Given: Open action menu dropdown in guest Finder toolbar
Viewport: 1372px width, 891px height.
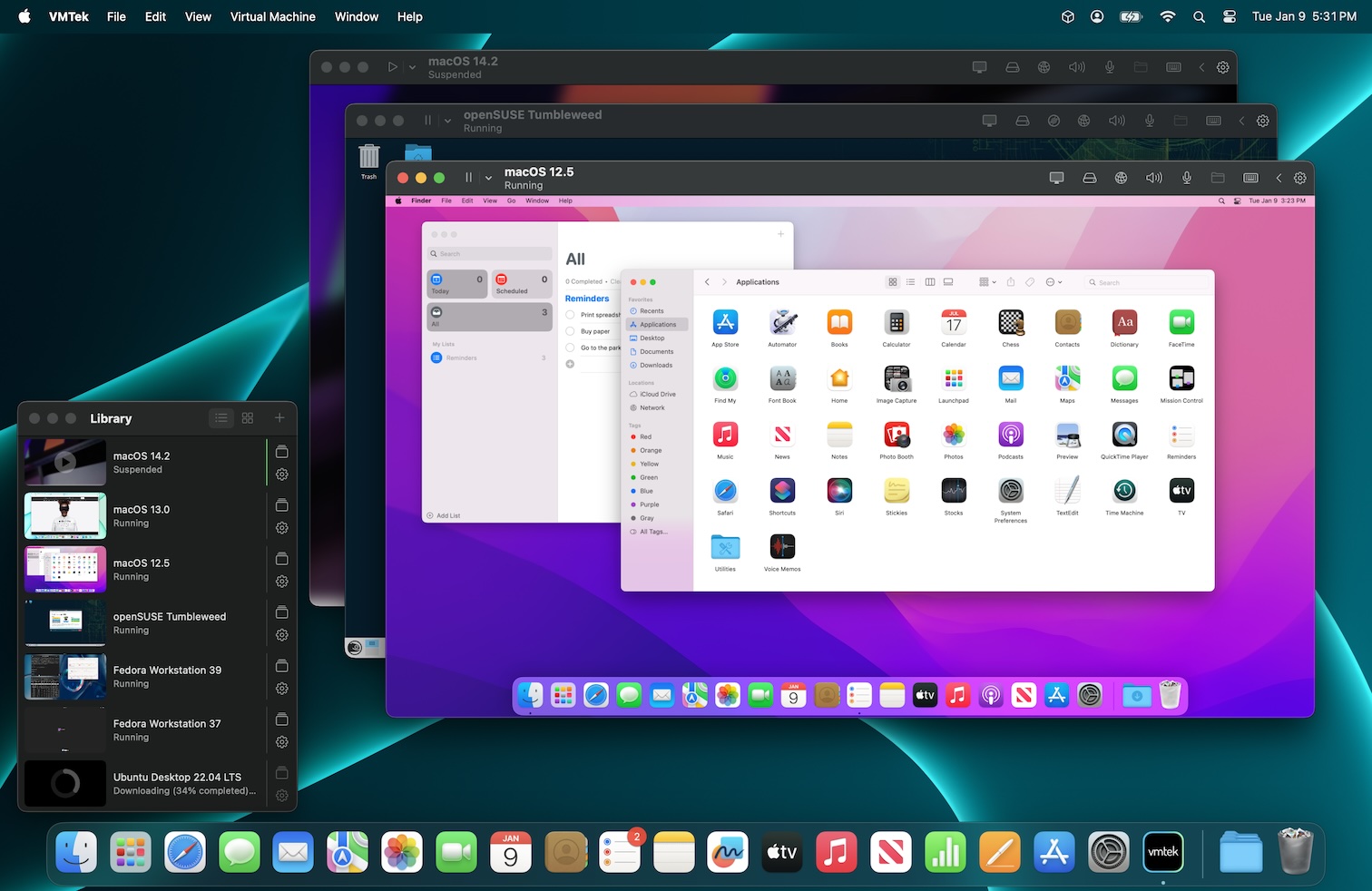Looking at the screenshot, I should tap(1053, 282).
